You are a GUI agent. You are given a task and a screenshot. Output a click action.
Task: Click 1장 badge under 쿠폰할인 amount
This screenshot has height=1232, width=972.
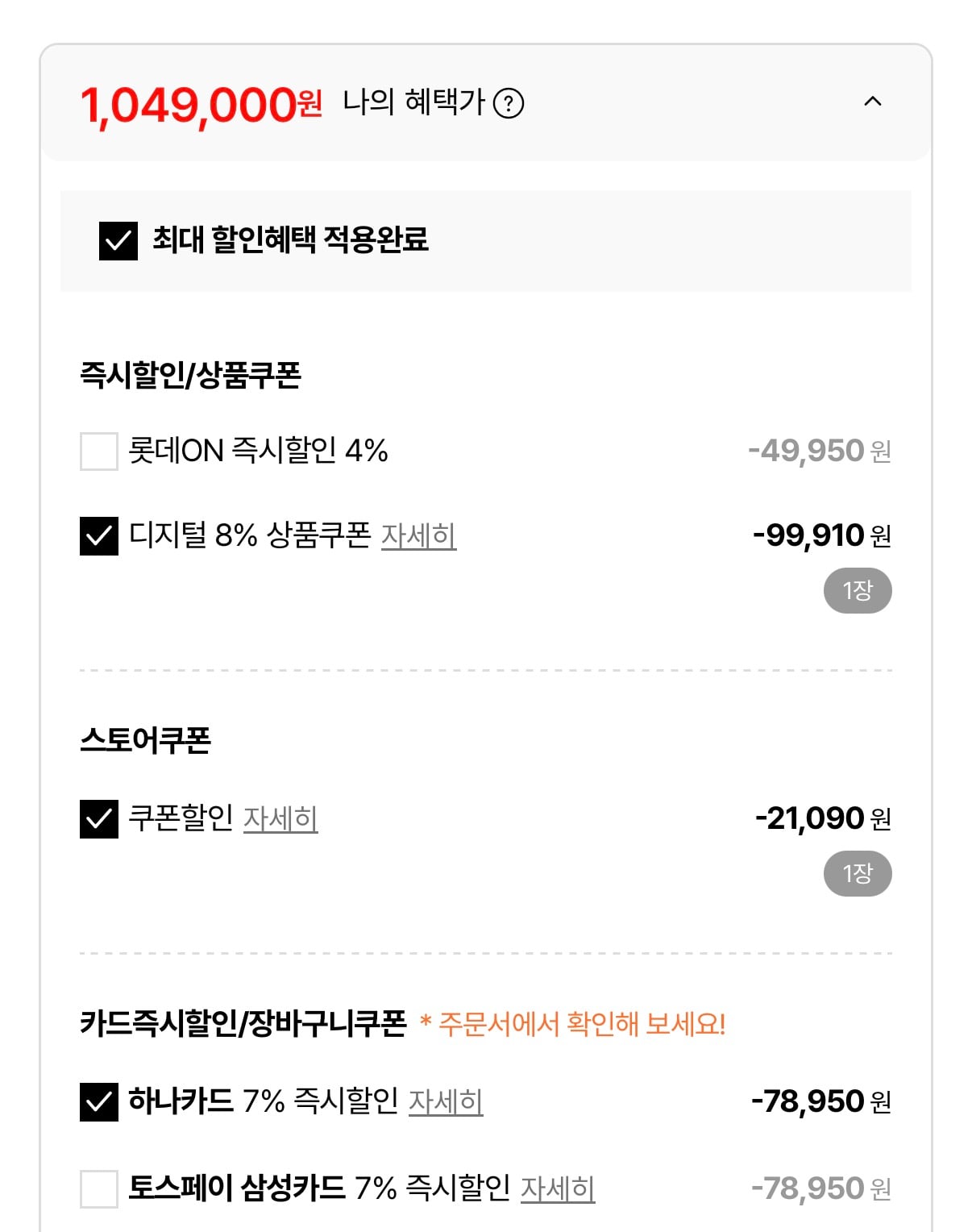click(x=858, y=873)
